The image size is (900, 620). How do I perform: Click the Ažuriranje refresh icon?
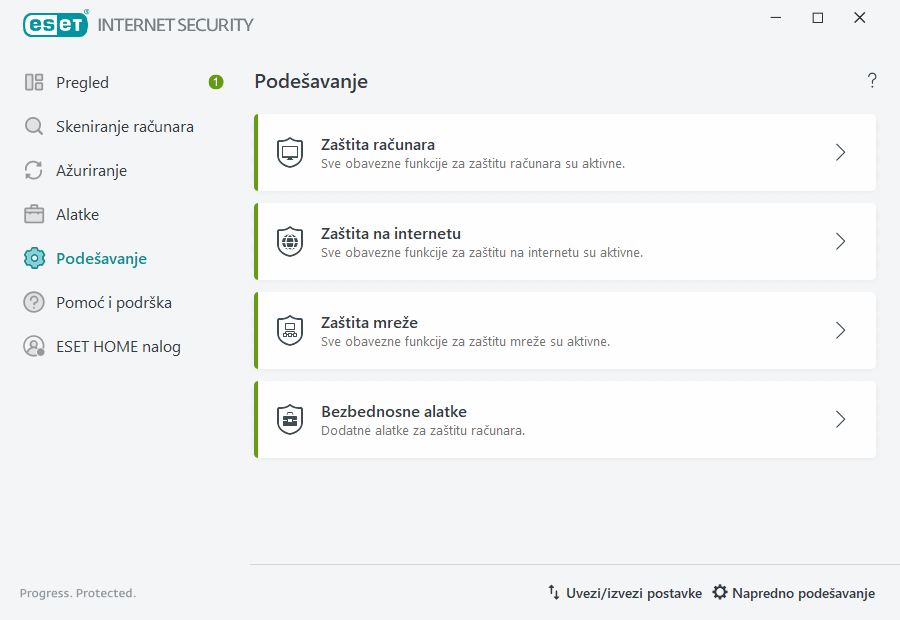click(33, 170)
